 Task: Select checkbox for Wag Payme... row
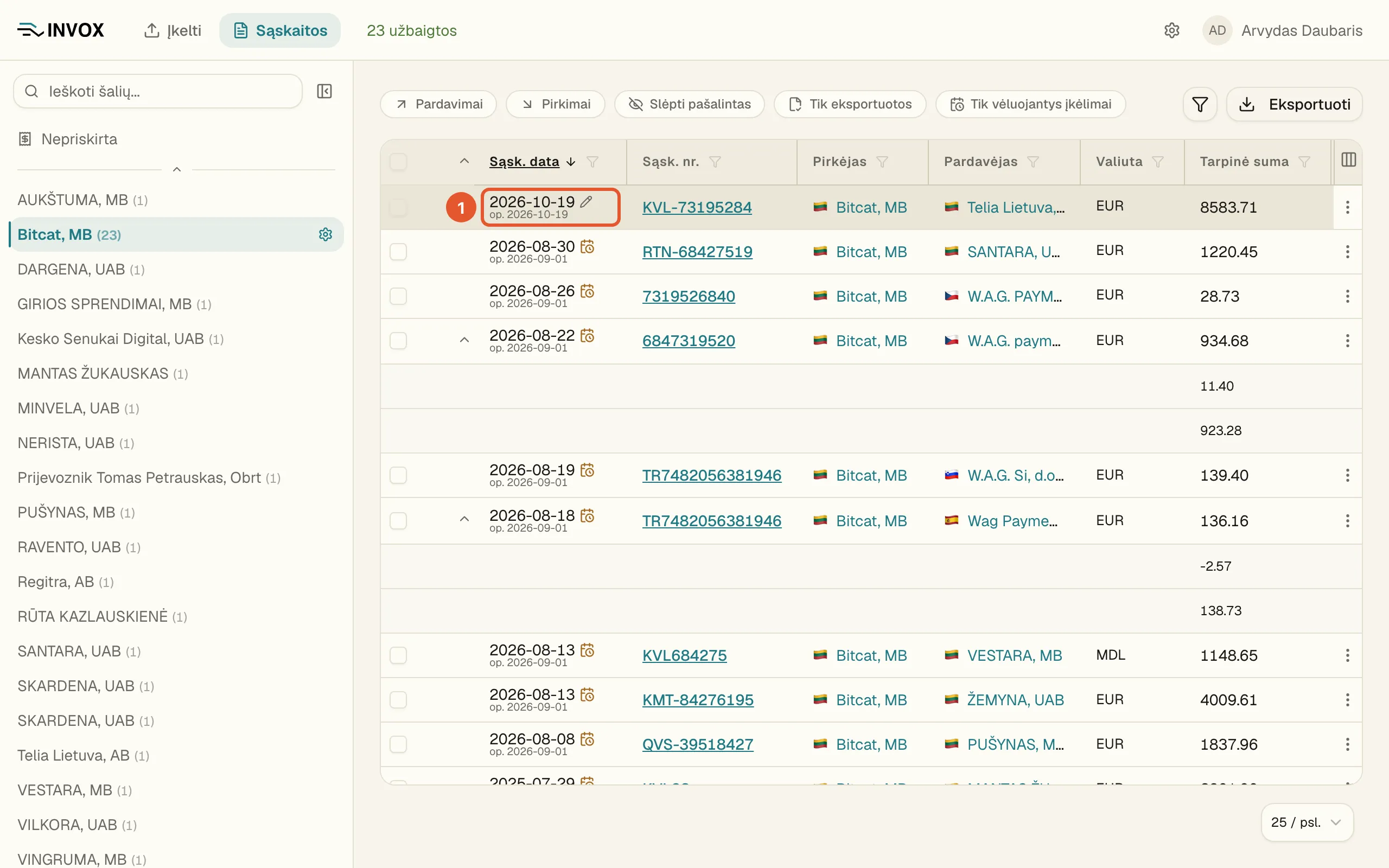point(398,521)
